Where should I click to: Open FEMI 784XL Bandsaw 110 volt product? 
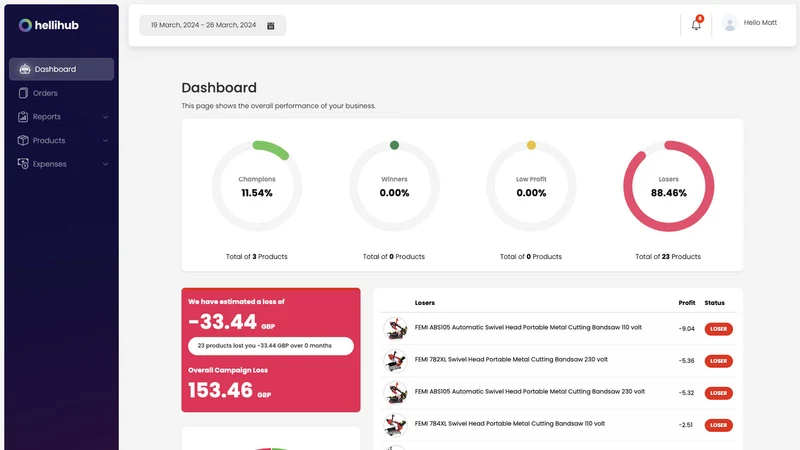pyautogui.click(x=510, y=424)
